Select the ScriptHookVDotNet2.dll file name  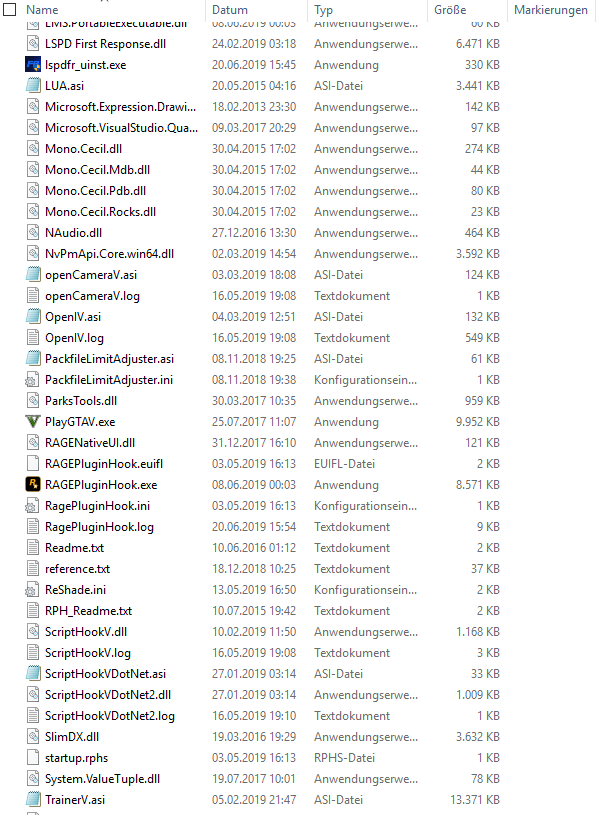pos(108,694)
